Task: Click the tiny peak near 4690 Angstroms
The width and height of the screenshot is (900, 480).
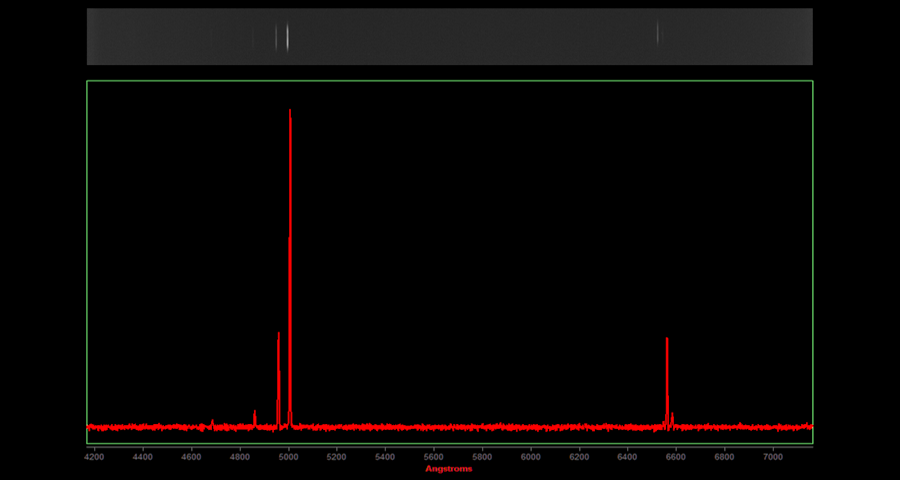Action: 213,423
